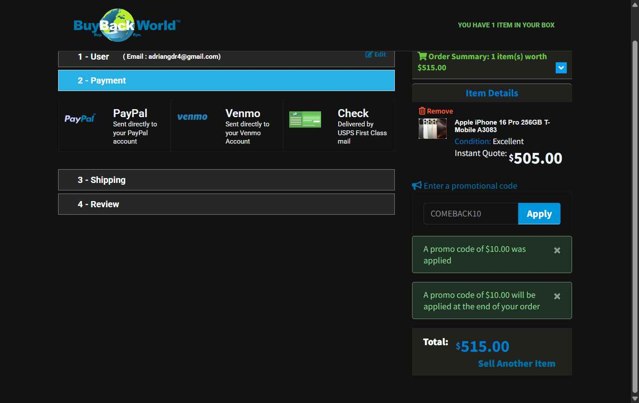The width and height of the screenshot is (639, 403).
Task: Click the BuyBackWorld globe logo
Action: pos(126,25)
